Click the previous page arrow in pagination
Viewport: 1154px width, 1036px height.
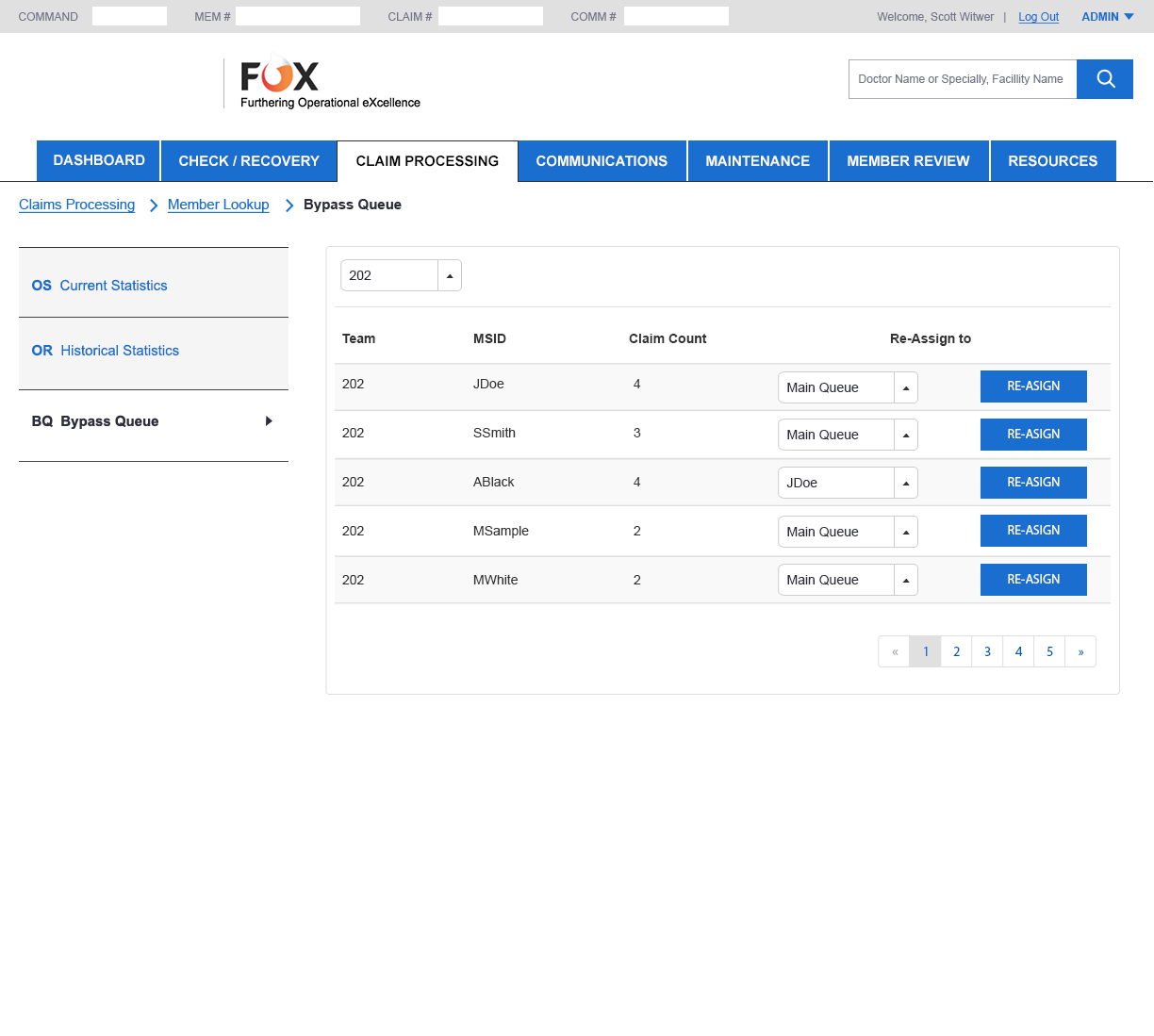[x=894, y=651]
